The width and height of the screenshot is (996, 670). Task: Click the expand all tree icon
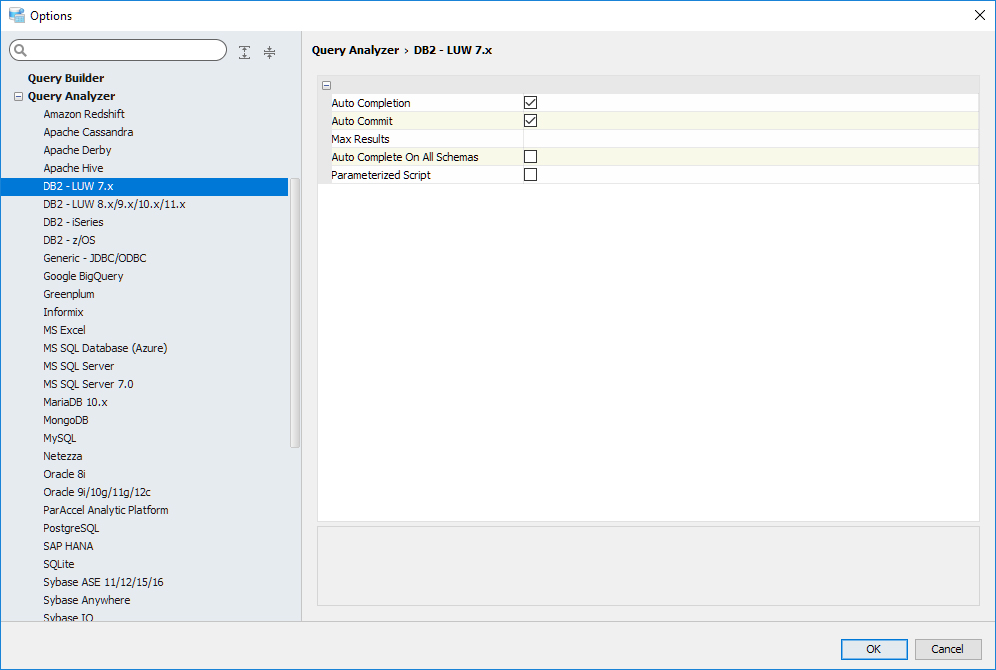pos(245,52)
